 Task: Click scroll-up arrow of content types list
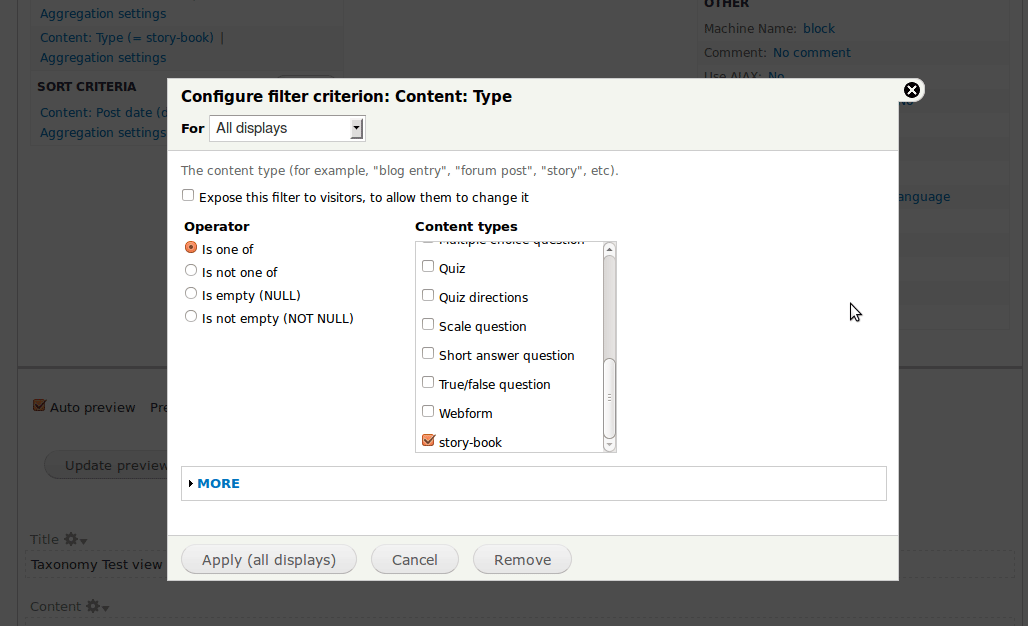pyautogui.click(x=609, y=250)
